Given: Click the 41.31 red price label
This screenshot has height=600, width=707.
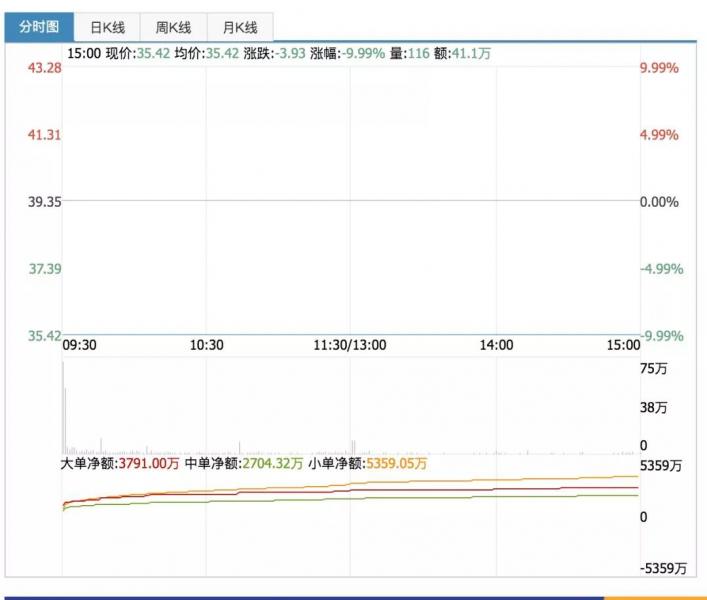Looking at the screenshot, I should tap(46, 135).
